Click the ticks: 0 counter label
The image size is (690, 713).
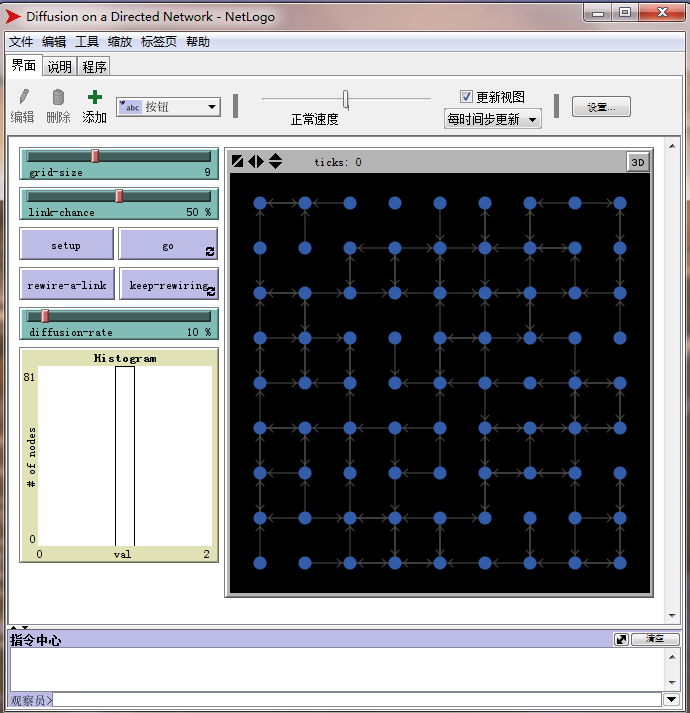point(338,162)
